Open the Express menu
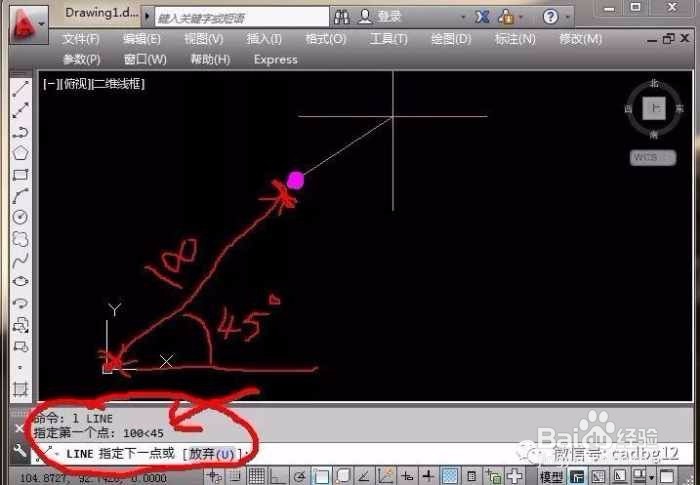The height and width of the screenshot is (485, 700). coord(275,59)
